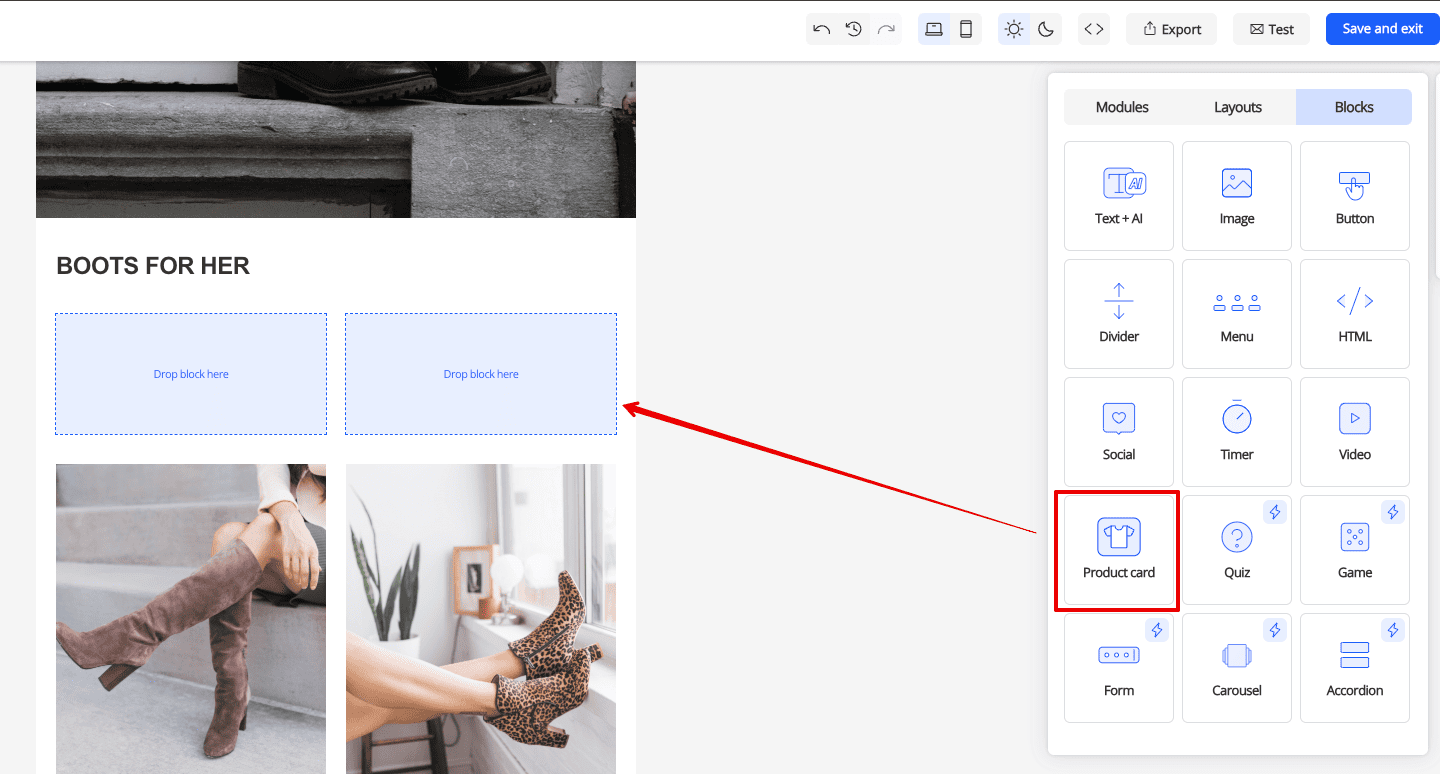Pick the Quiz block
Image resolution: width=1440 pixels, height=774 pixels.
tap(1237, 550)
